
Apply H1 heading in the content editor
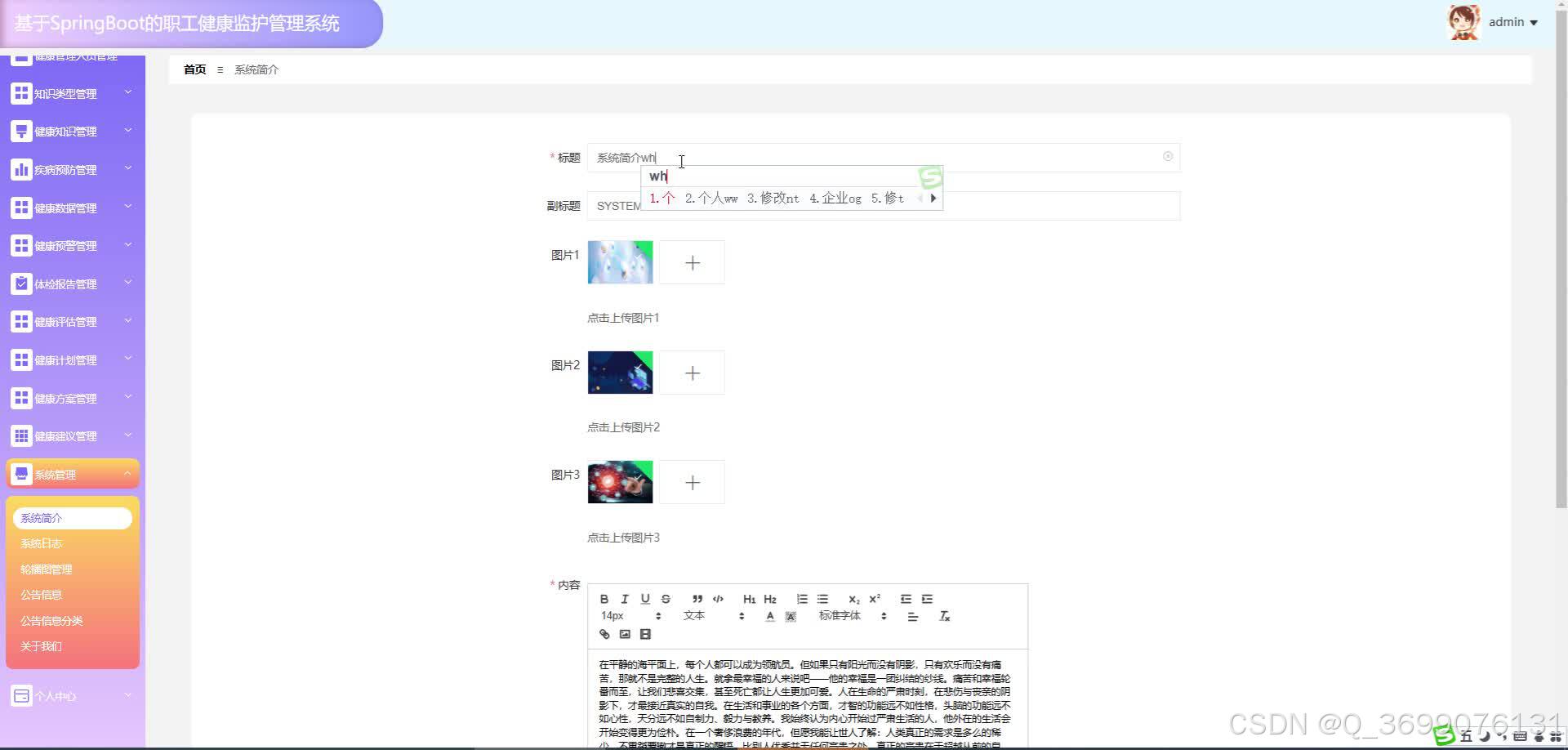pos(749,599)
